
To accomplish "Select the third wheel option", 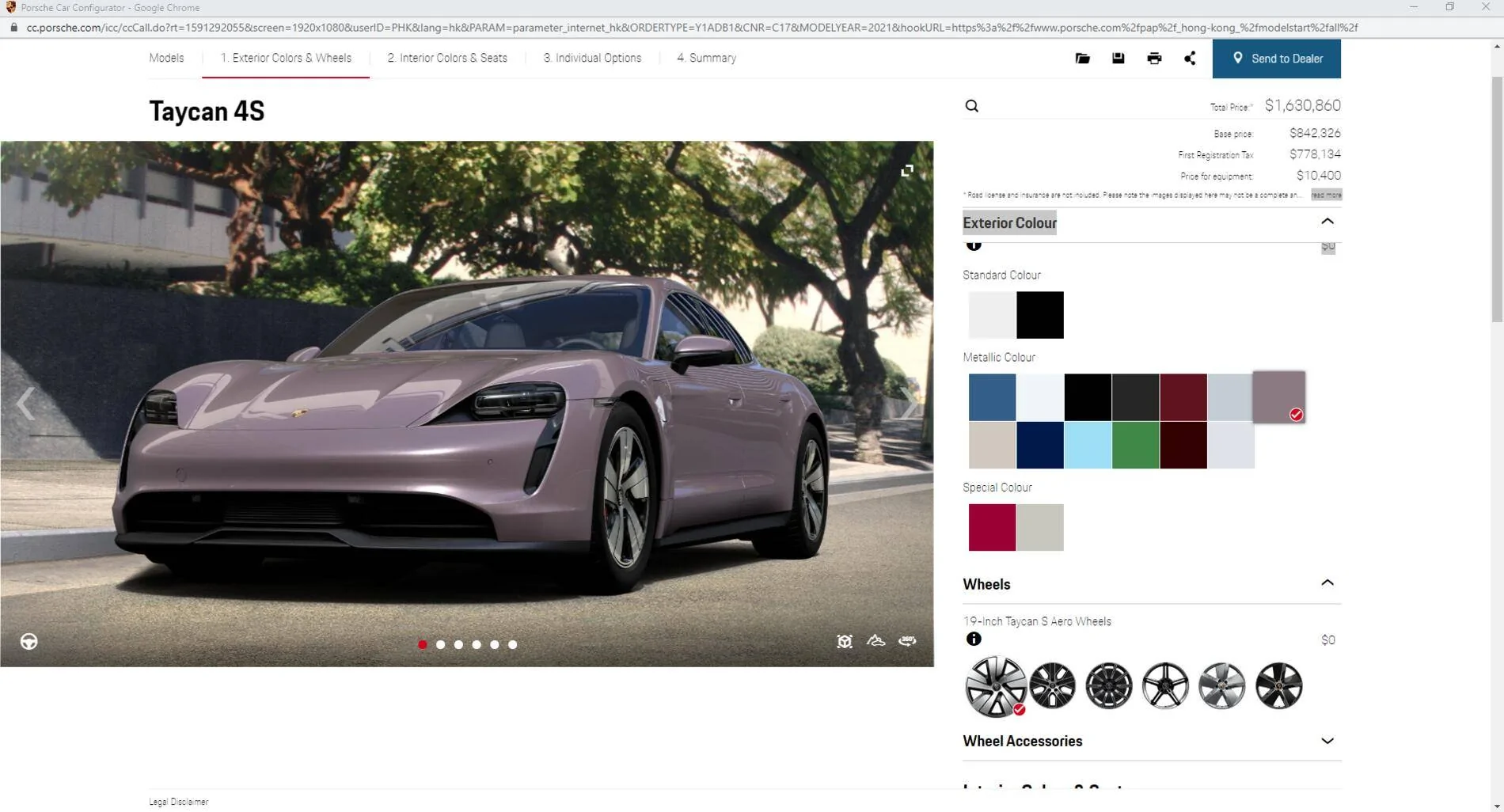I will coord(1108,685).
